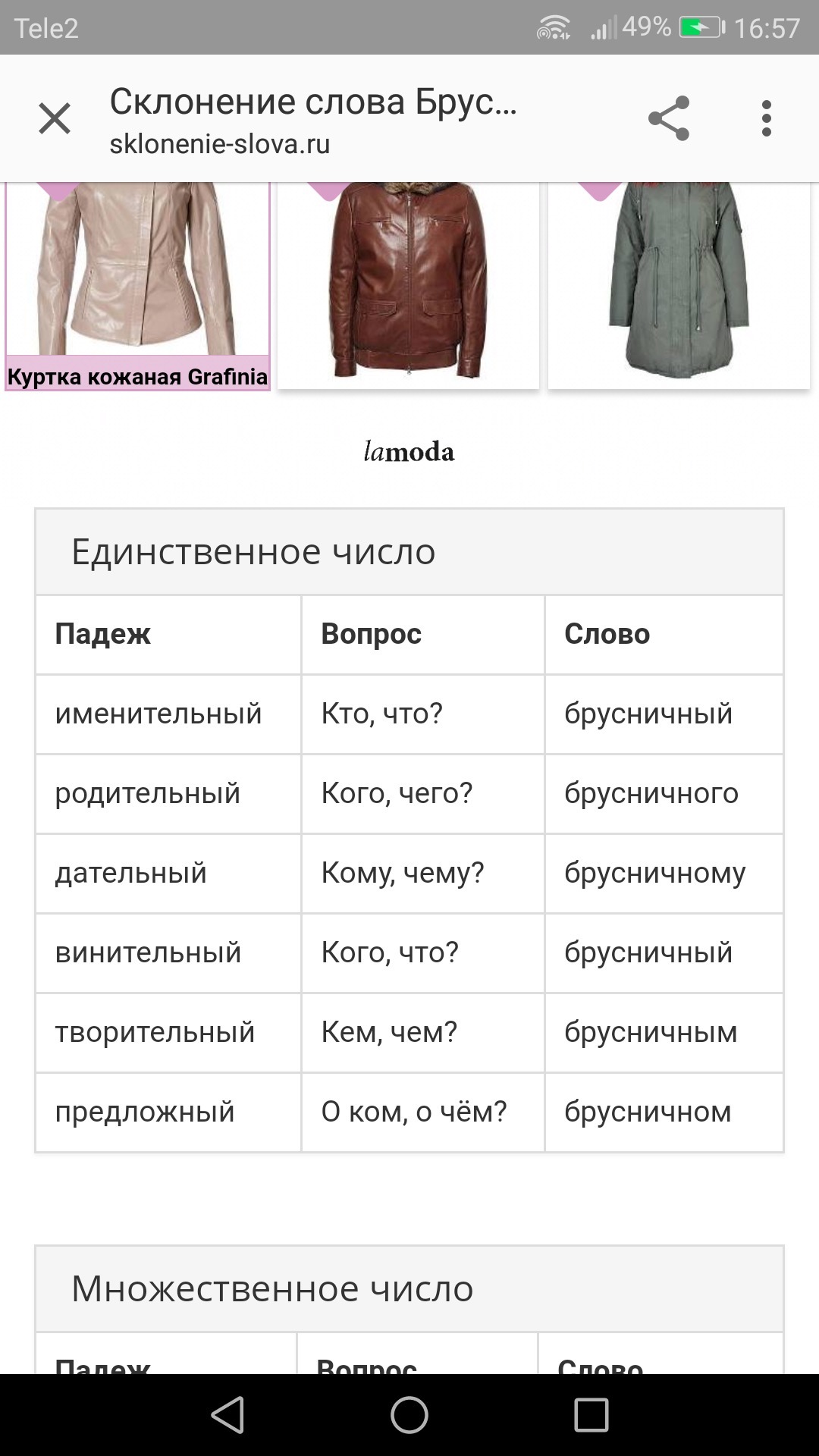Tap the lamoda logo link
Image resolution: width=819 pixels, height=1456 pixels.
pyautogui.click(x=409, y=452)
